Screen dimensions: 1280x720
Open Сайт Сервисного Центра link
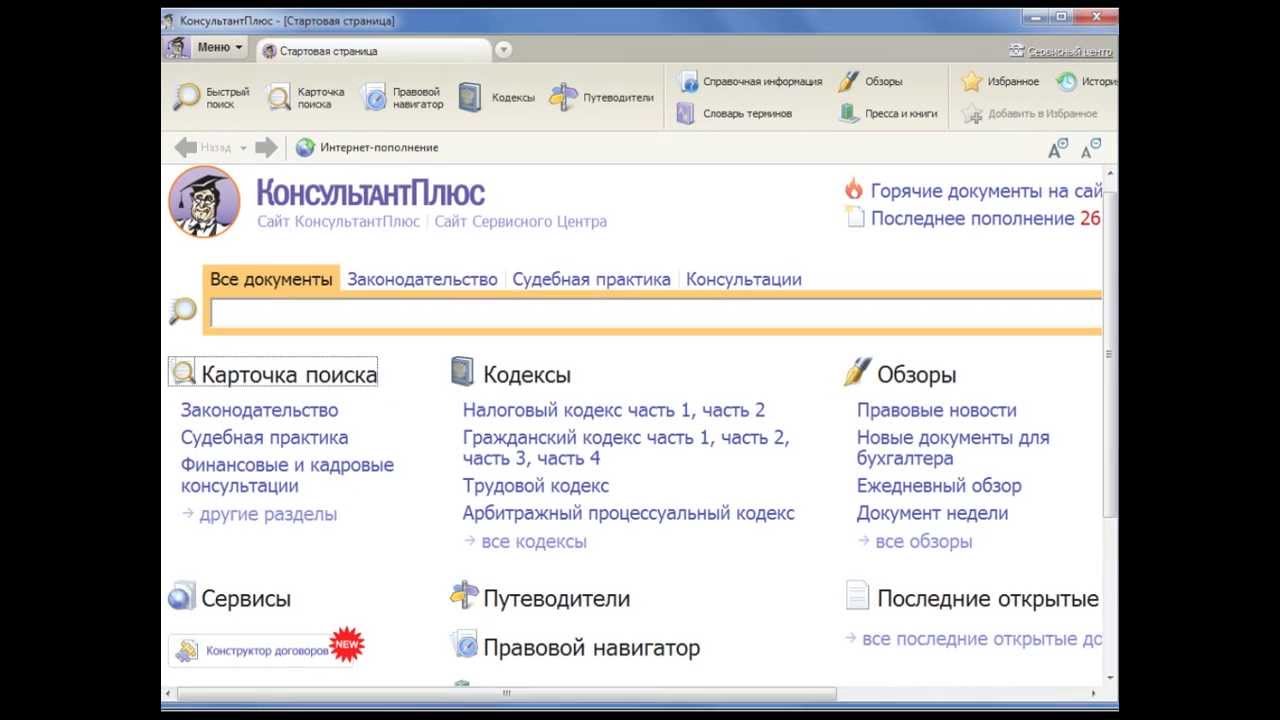pos(520,221)
